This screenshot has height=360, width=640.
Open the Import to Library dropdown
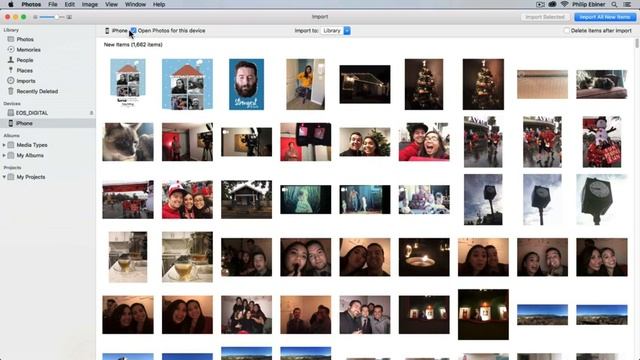[336, 31]
